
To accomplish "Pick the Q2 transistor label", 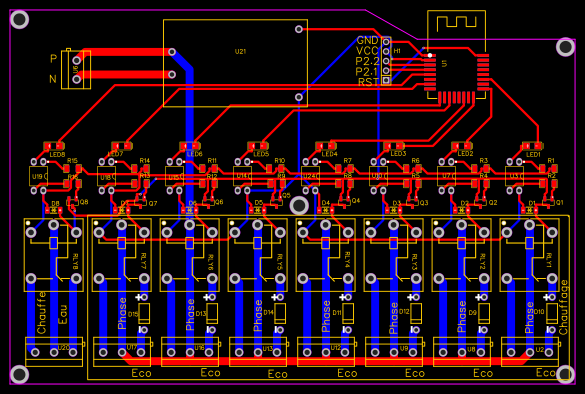I will pyautogui.click(x=493, y=203).
